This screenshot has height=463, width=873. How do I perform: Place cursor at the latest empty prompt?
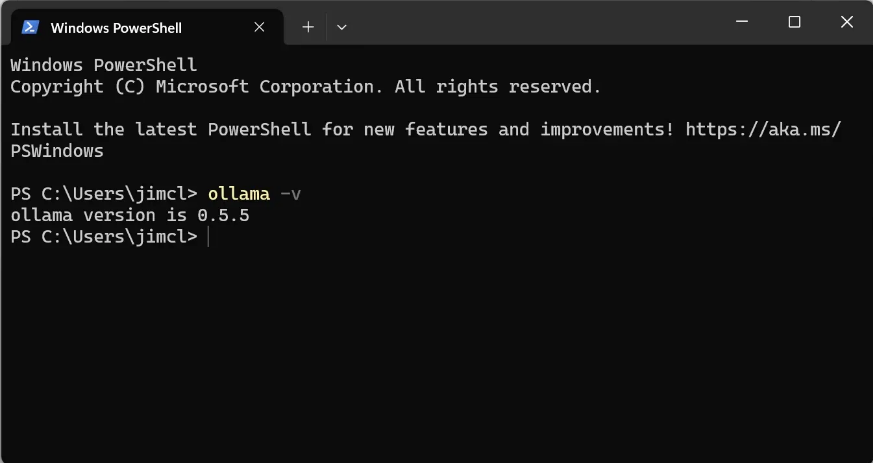pyautogui.click(x=209, y=237)
